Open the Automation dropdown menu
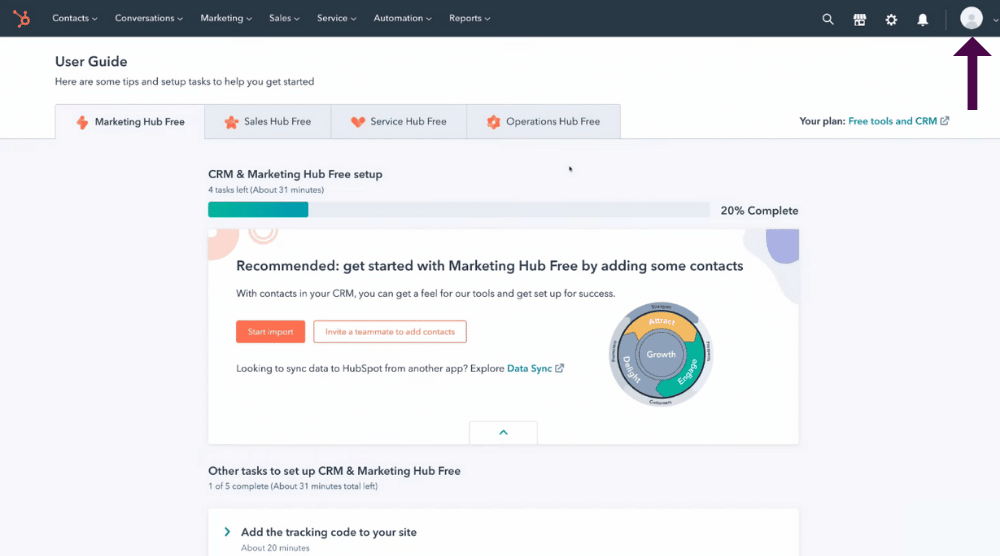Screen dimensions: 1000x556 [x=402, y=18]
